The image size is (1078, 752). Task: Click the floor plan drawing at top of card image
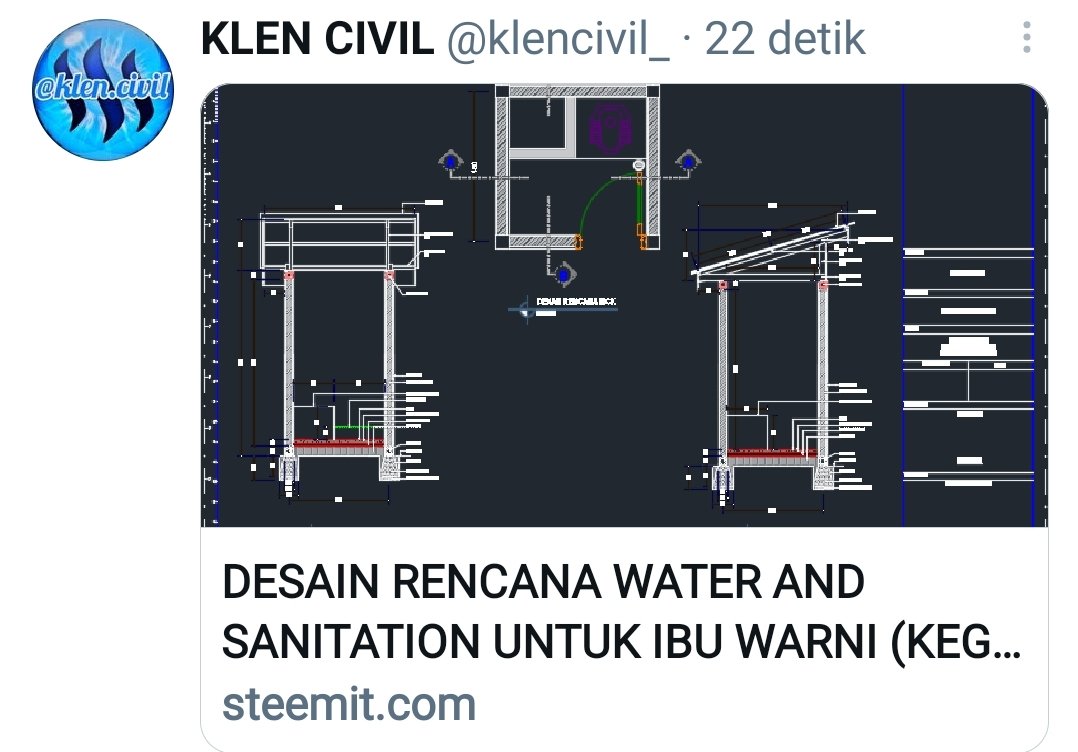click(578, 167)
